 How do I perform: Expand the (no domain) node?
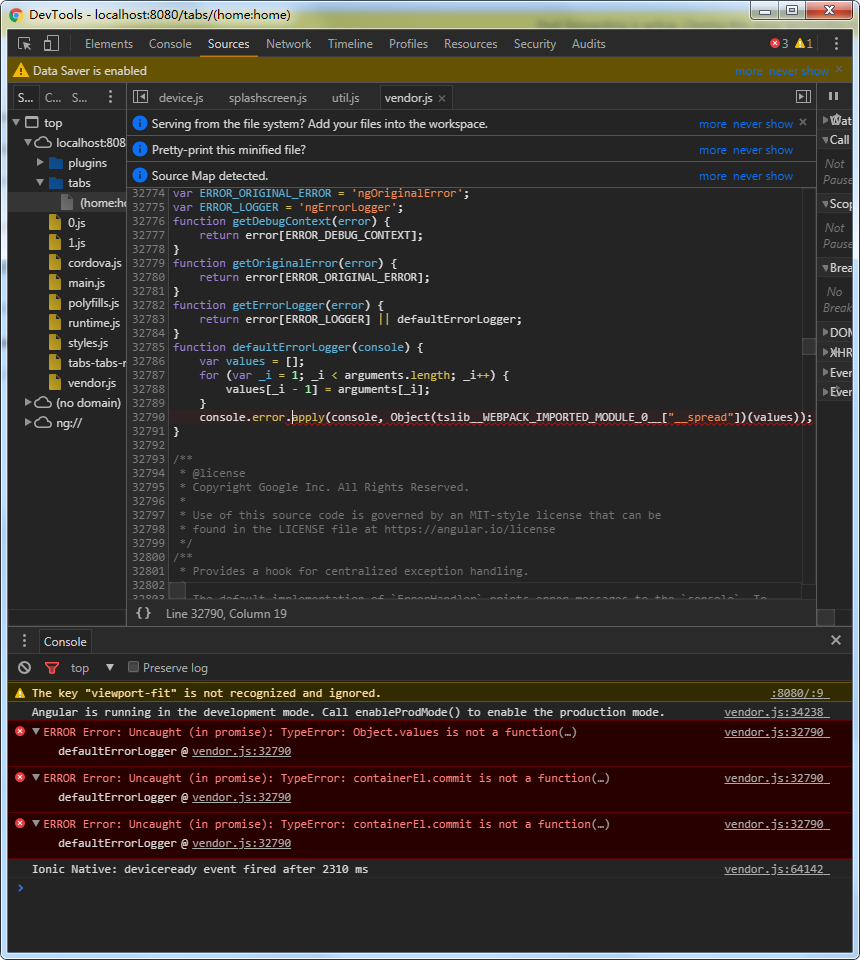[28, 402]
